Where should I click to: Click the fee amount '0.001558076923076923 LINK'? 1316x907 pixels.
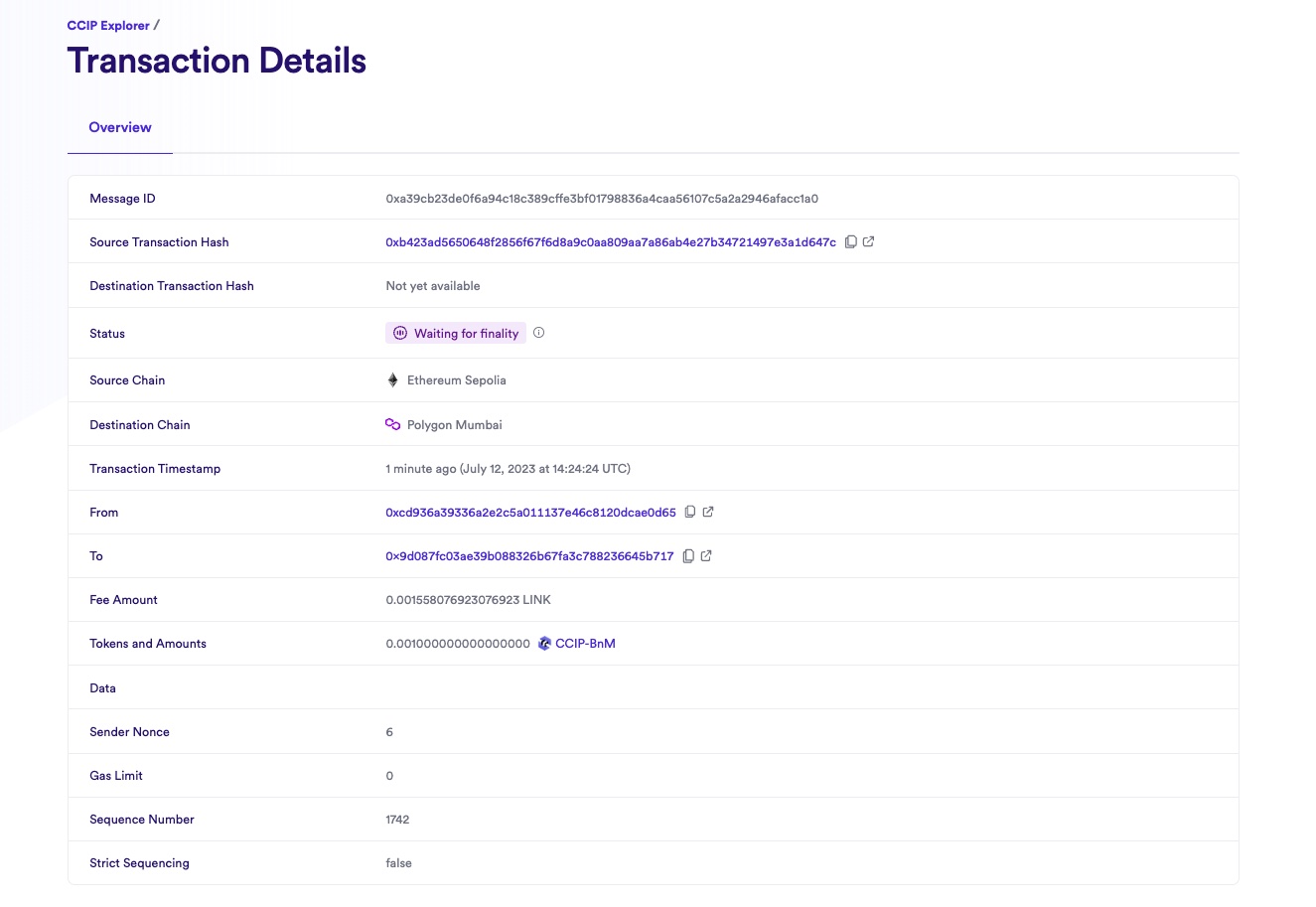pos(468,599)
